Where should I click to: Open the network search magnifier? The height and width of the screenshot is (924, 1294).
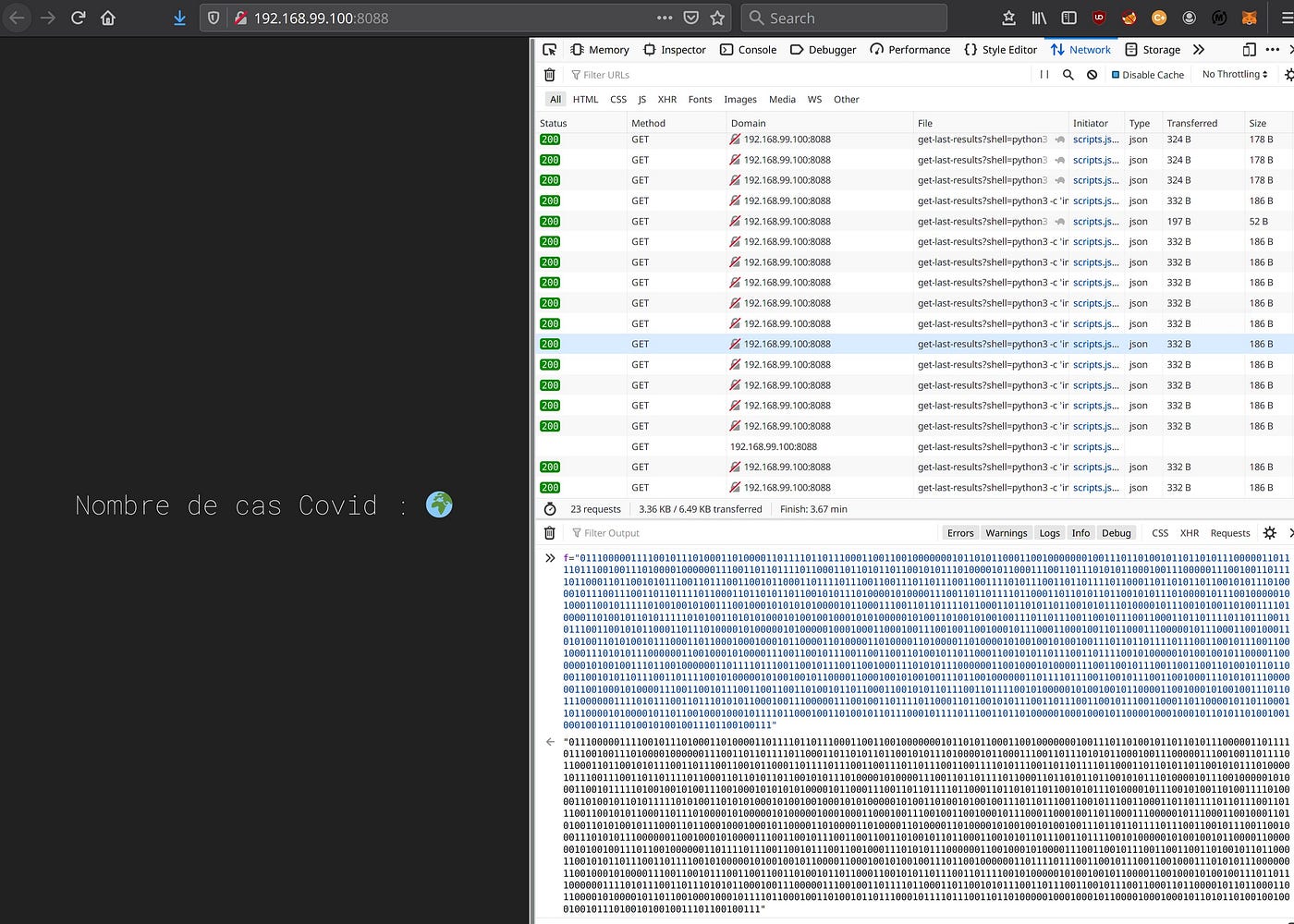tap(1068, 75)
